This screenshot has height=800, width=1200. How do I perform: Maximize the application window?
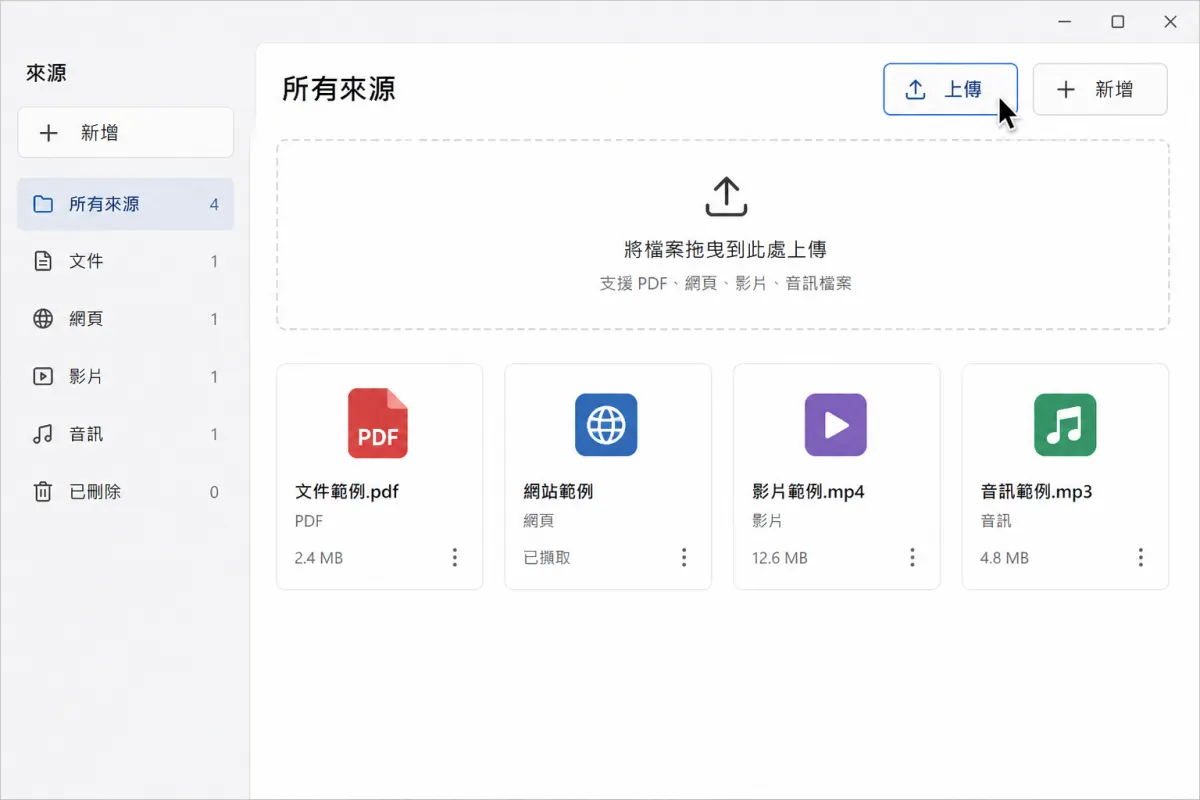tap(1118, 21)
